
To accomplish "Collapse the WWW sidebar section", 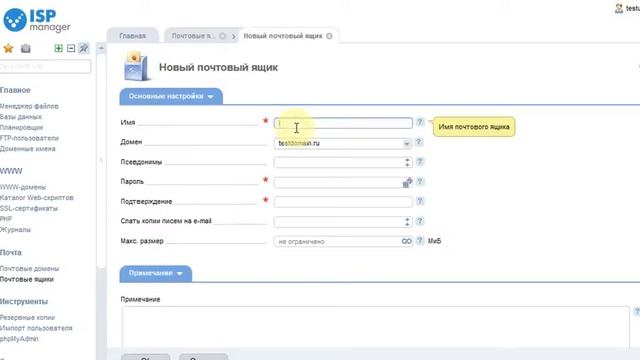I will tap(11, 171).
